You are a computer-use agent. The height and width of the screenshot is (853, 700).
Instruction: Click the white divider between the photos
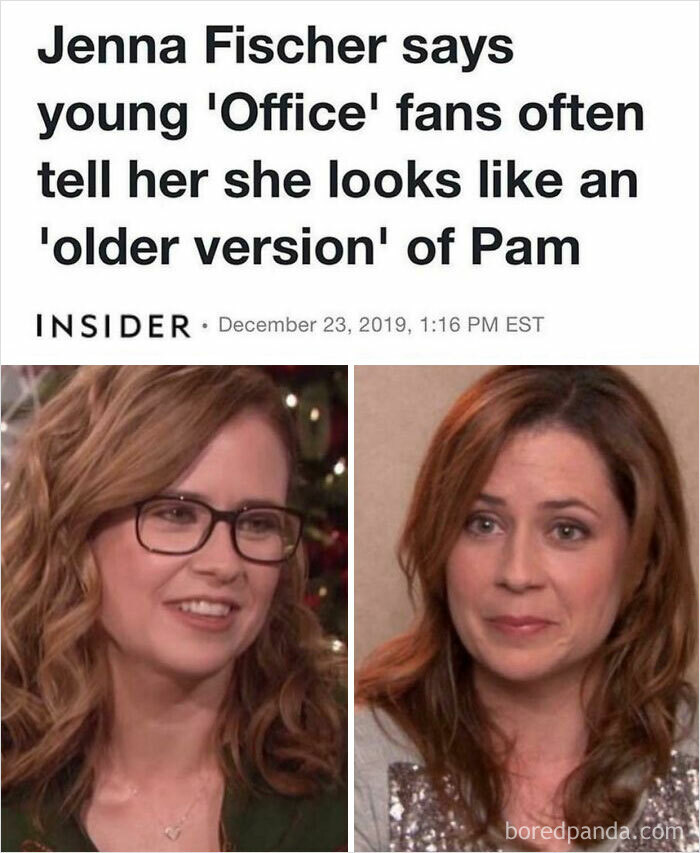(x=351, y=608)
